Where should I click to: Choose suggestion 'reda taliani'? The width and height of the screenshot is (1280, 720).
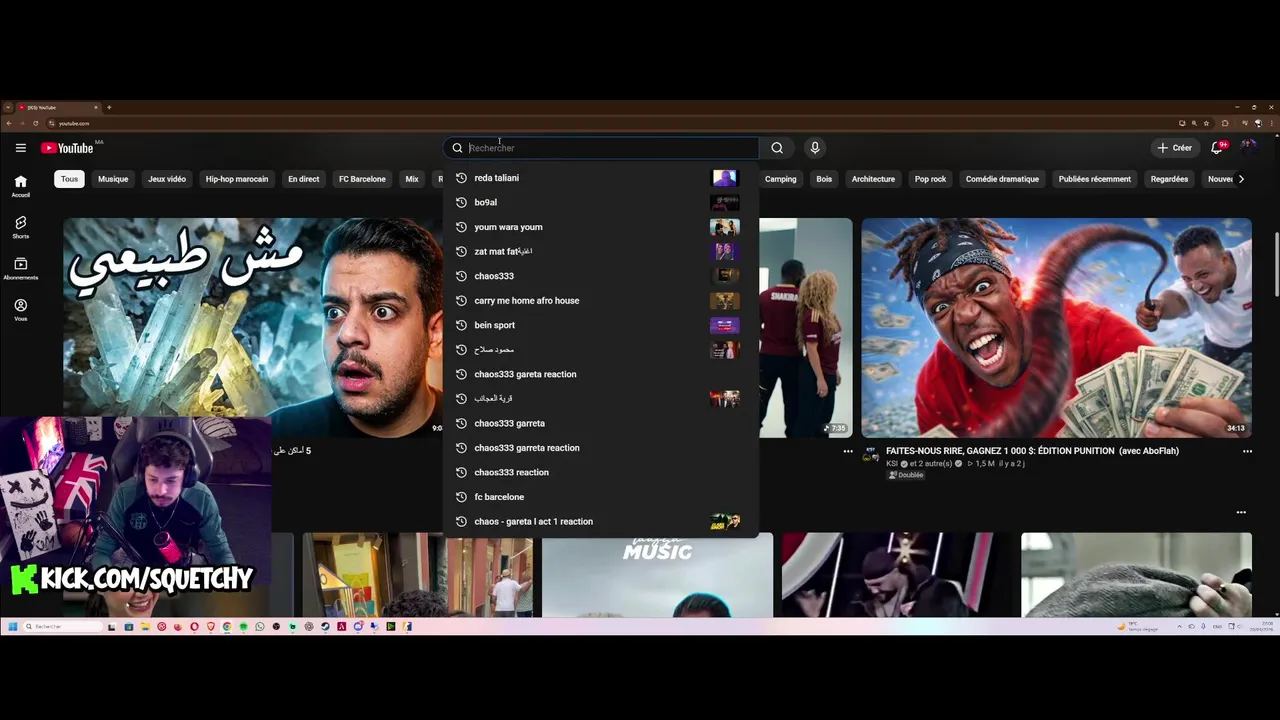(x=601, y=178)
